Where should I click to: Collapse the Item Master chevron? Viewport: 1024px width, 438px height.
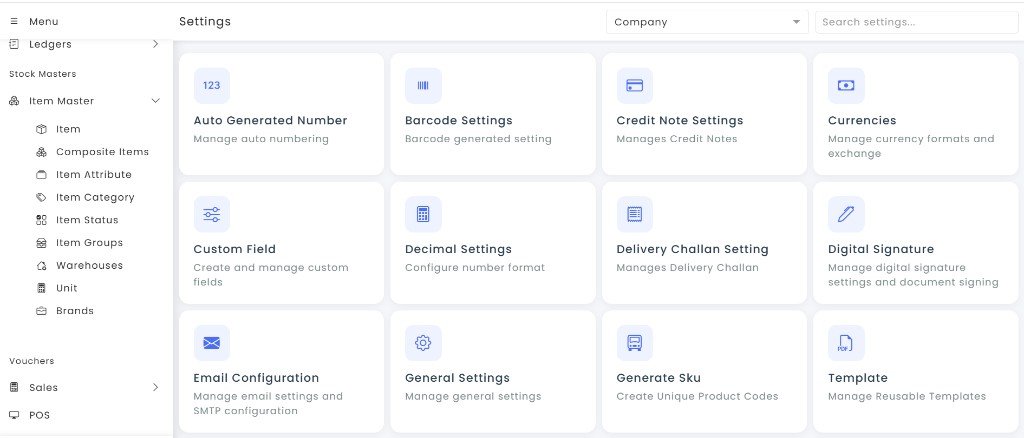155,101
